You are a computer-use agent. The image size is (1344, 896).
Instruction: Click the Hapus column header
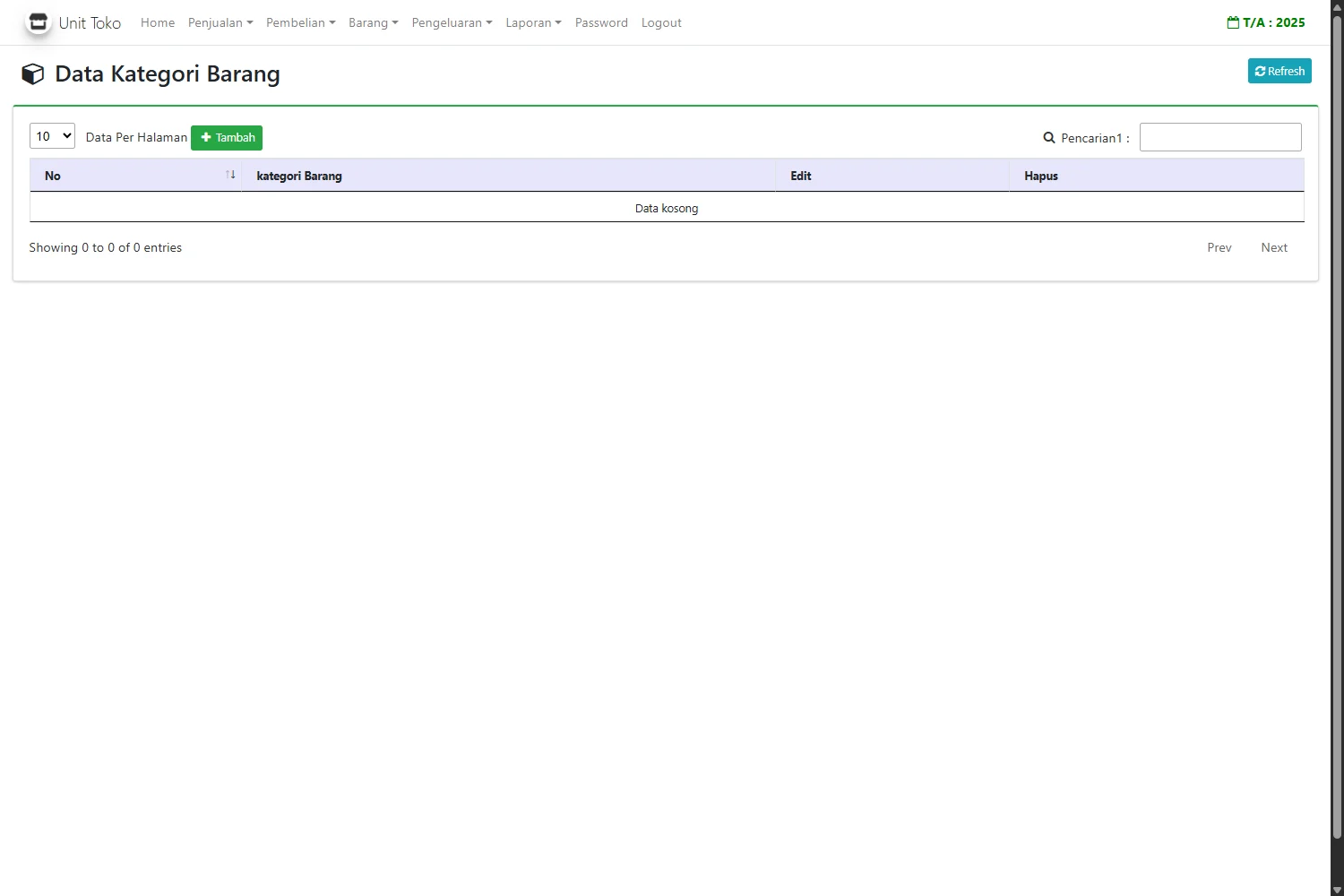click(1157, 176)
